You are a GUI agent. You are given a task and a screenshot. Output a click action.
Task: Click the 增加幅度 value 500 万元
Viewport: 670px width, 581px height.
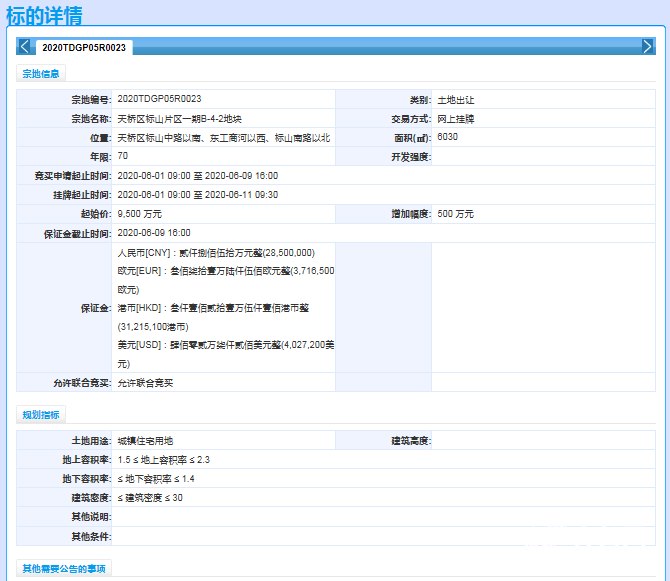[x=455, y=214]
